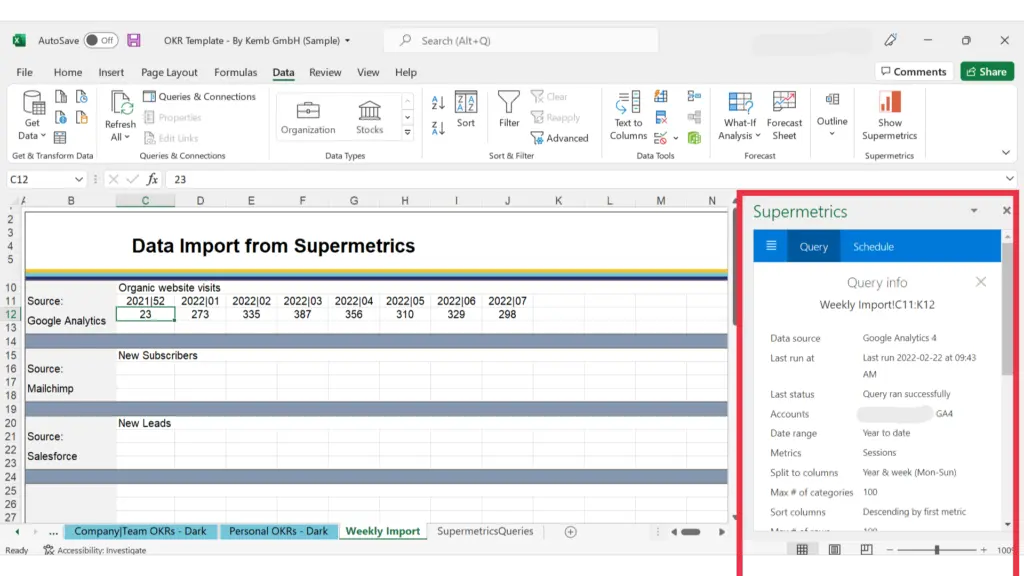The width and height of the screenshot is (1024, 576).
Task: Expand the Outline group
Action: tap(832, 115)
